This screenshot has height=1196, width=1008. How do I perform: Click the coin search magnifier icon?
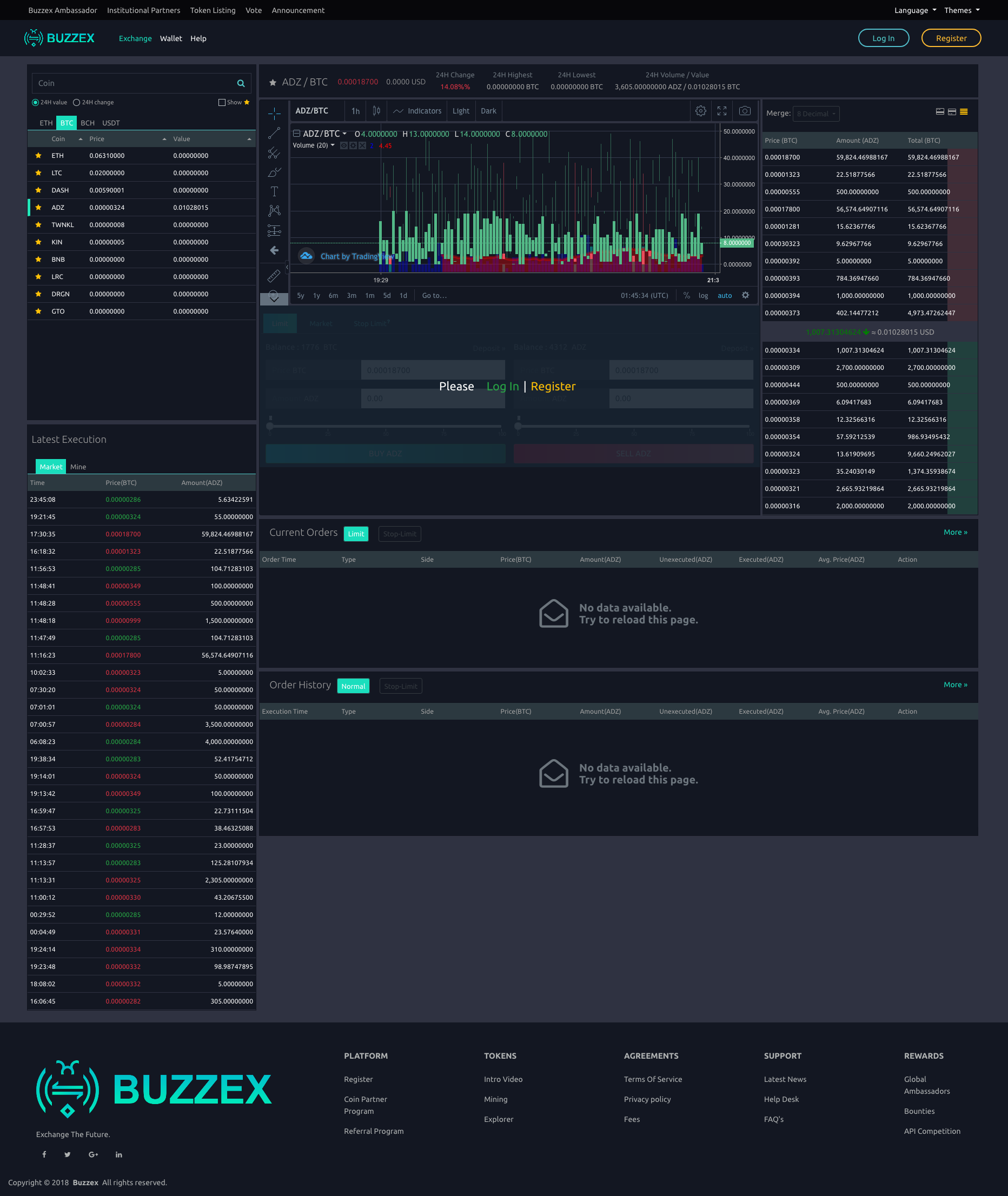point(241,83)
